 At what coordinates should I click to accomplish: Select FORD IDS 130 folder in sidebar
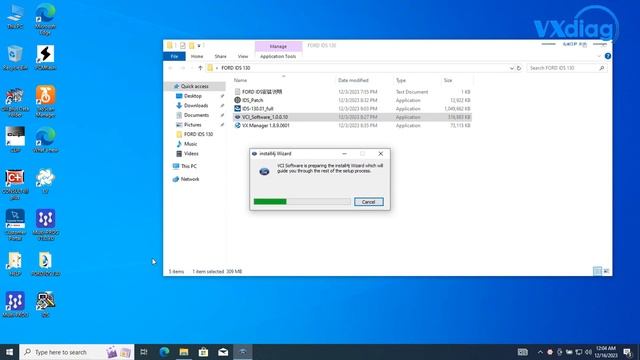198,134
